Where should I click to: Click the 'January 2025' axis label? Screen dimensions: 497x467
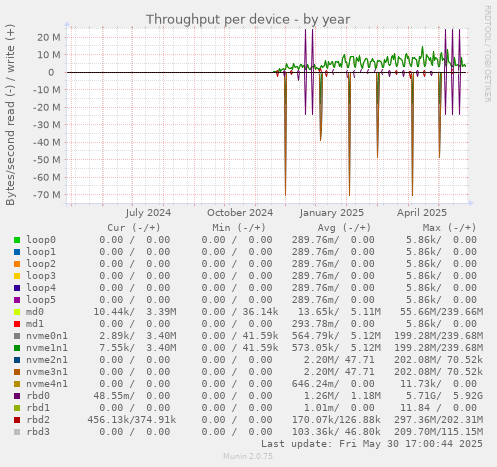(x=332, y=212)
